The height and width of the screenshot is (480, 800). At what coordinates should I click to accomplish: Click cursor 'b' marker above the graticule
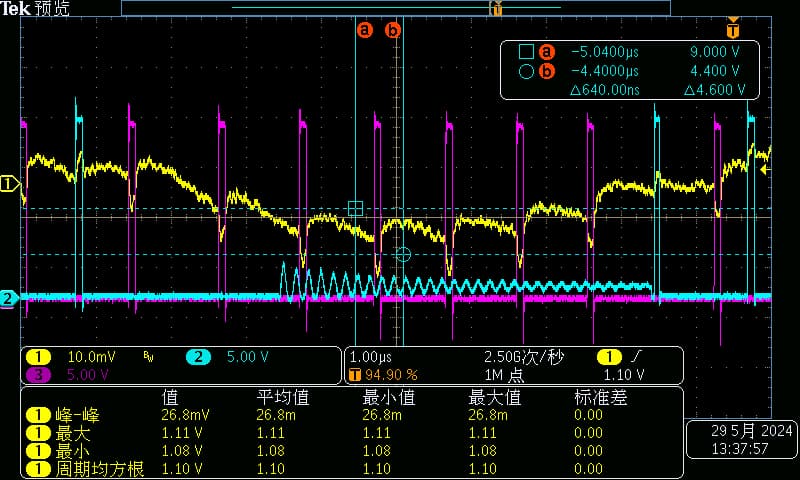point(394,30)
